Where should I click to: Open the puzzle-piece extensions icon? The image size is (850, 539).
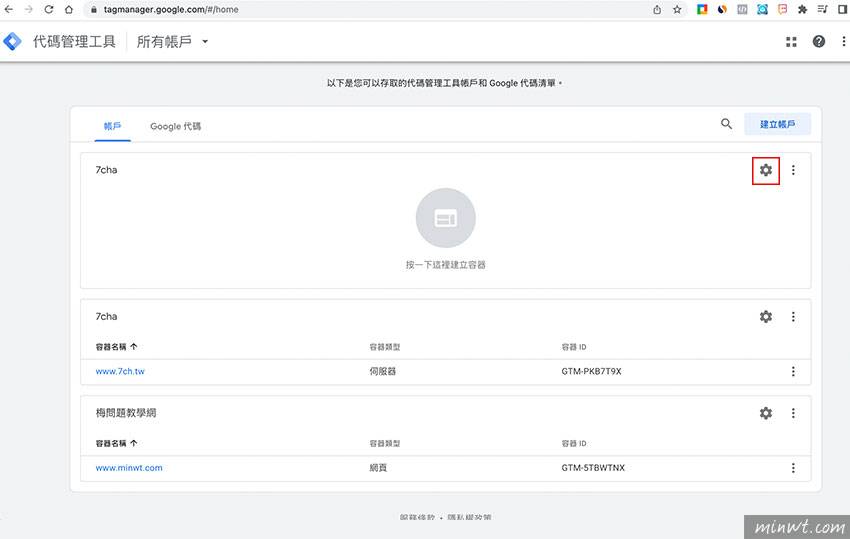(x=802, y=9)
